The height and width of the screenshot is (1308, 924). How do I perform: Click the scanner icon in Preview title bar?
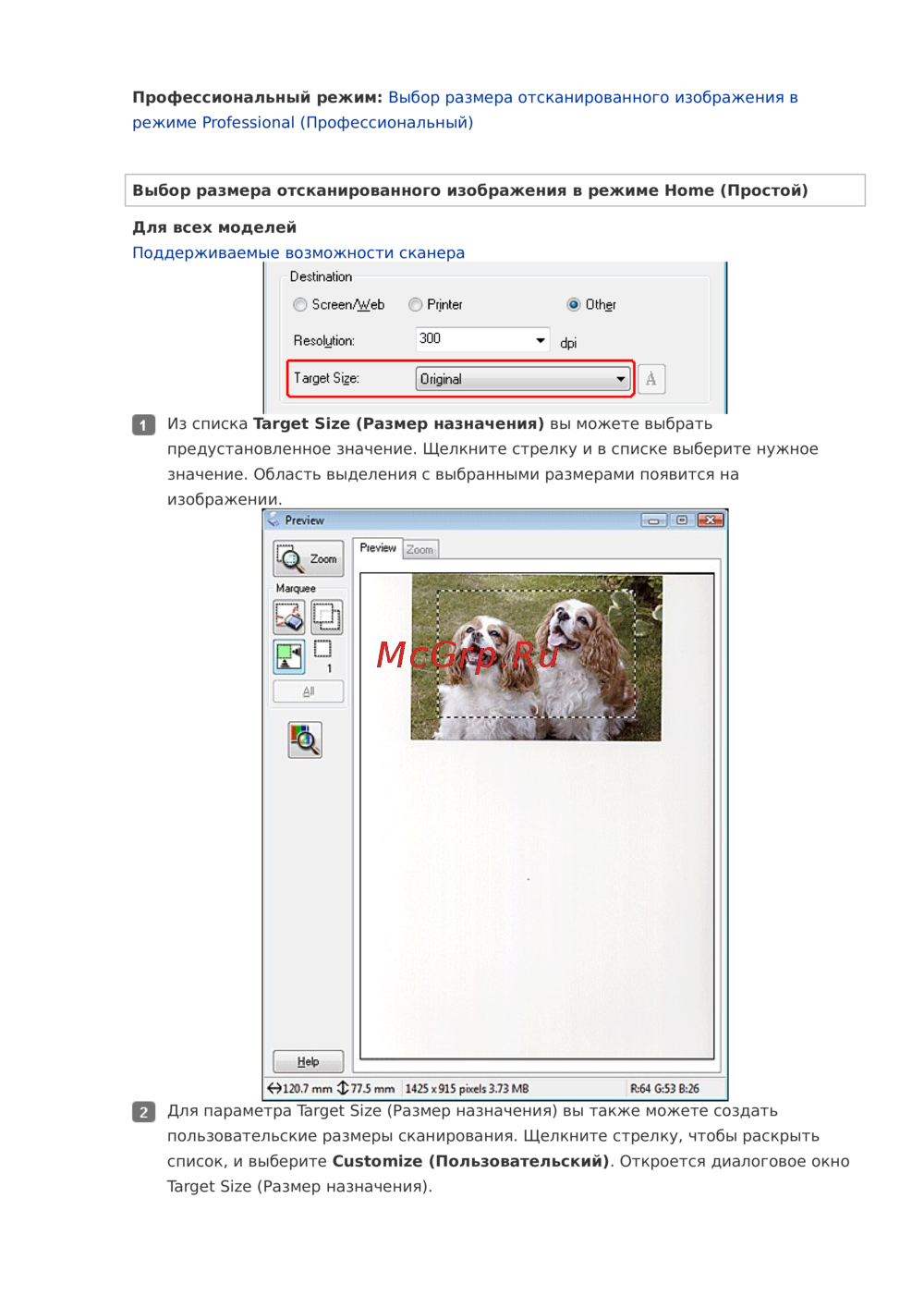pyautogui.click(x=274, y=520)
